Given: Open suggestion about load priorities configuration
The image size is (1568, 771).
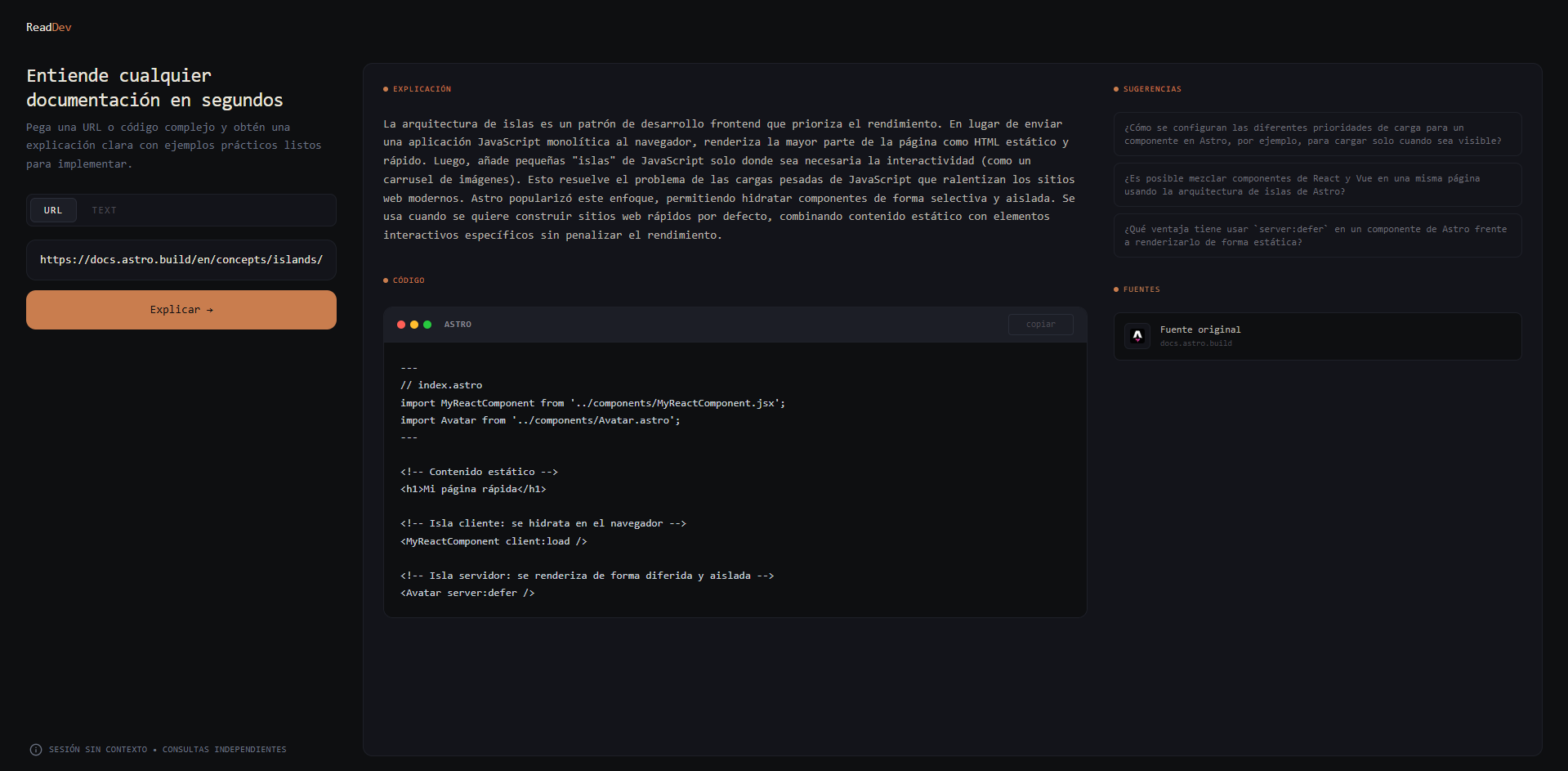Looking at the screenshot, I should (x=1317, y=134).
